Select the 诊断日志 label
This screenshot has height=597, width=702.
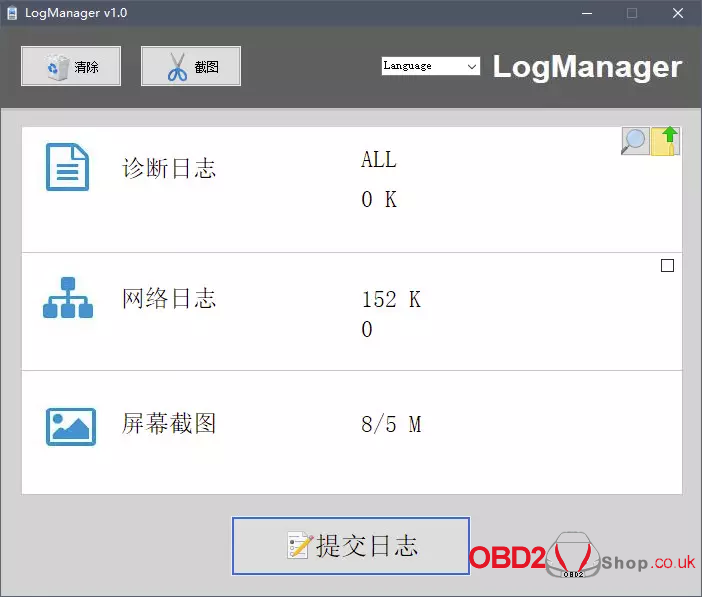pos(169,168)
